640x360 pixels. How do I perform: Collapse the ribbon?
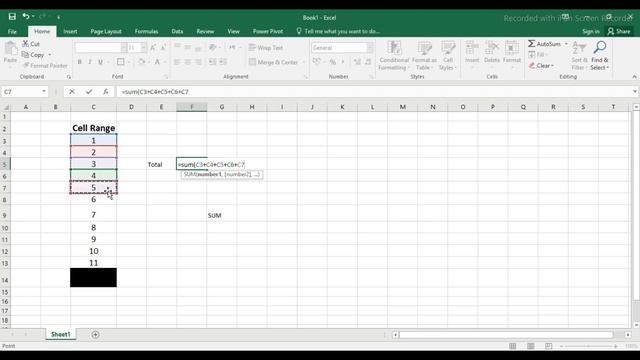click(634, 77)
